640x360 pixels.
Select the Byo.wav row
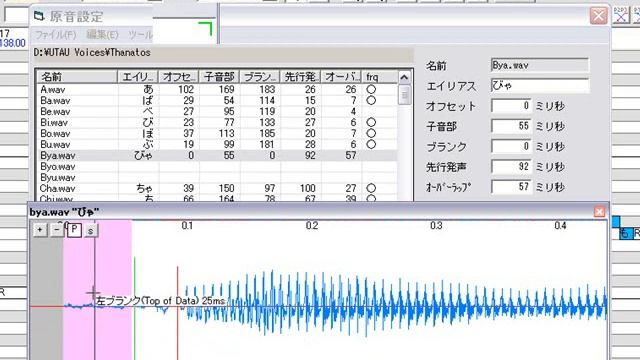tap(217, 167)
